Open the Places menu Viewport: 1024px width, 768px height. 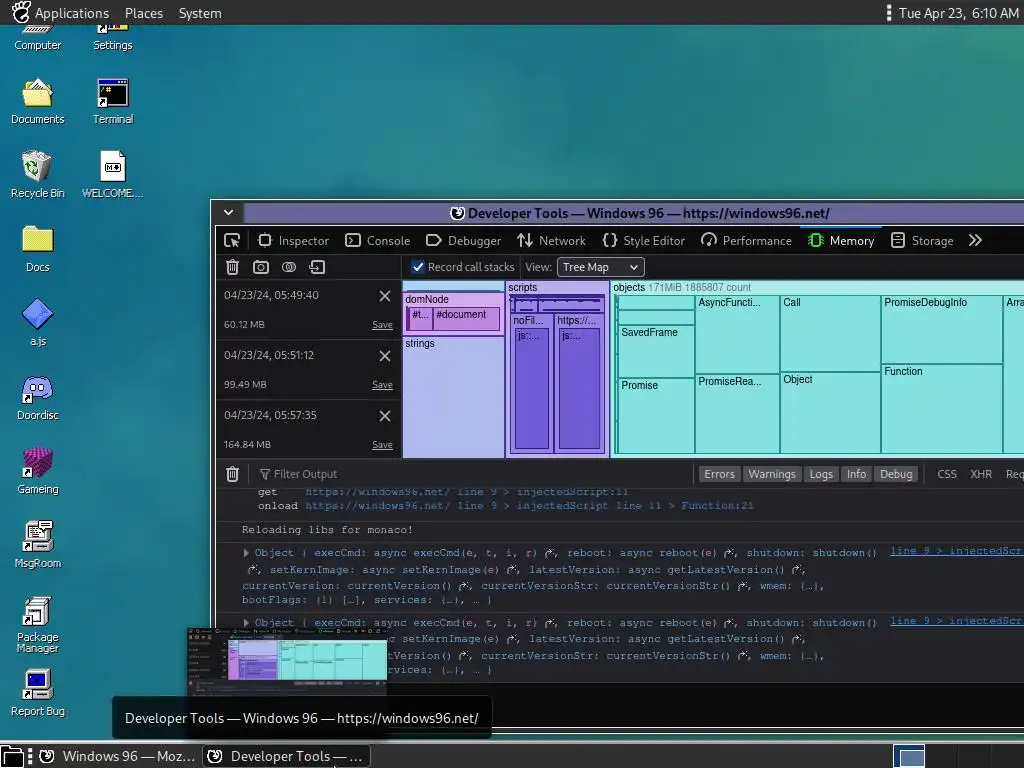click(x=144, y=13)
